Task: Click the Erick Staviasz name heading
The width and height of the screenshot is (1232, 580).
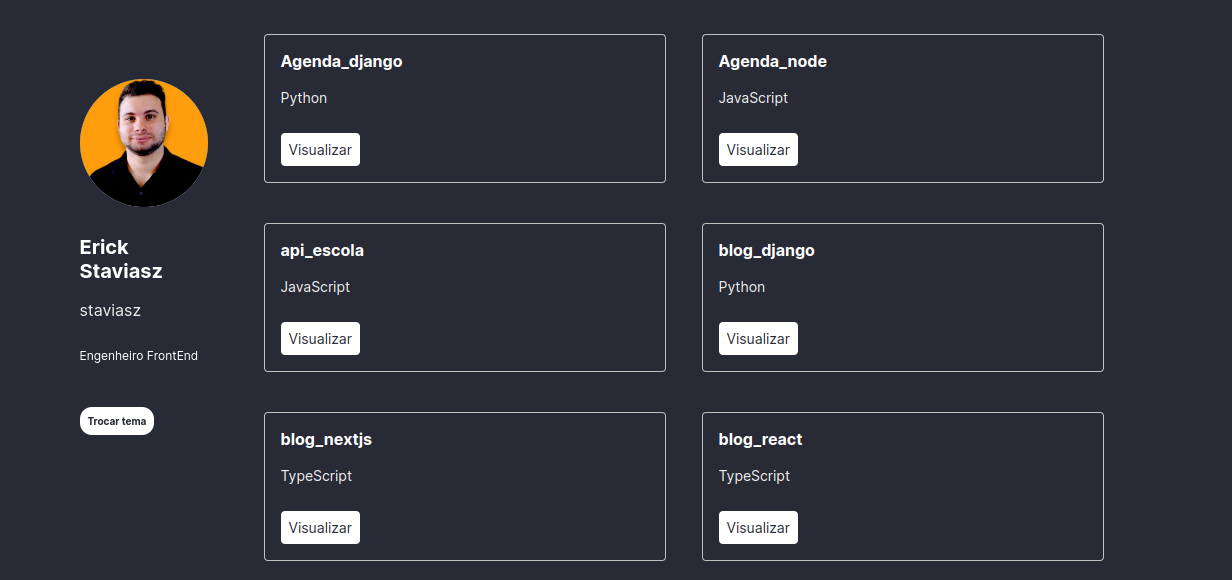Action: pyautogui.click(x=120, y=259)
